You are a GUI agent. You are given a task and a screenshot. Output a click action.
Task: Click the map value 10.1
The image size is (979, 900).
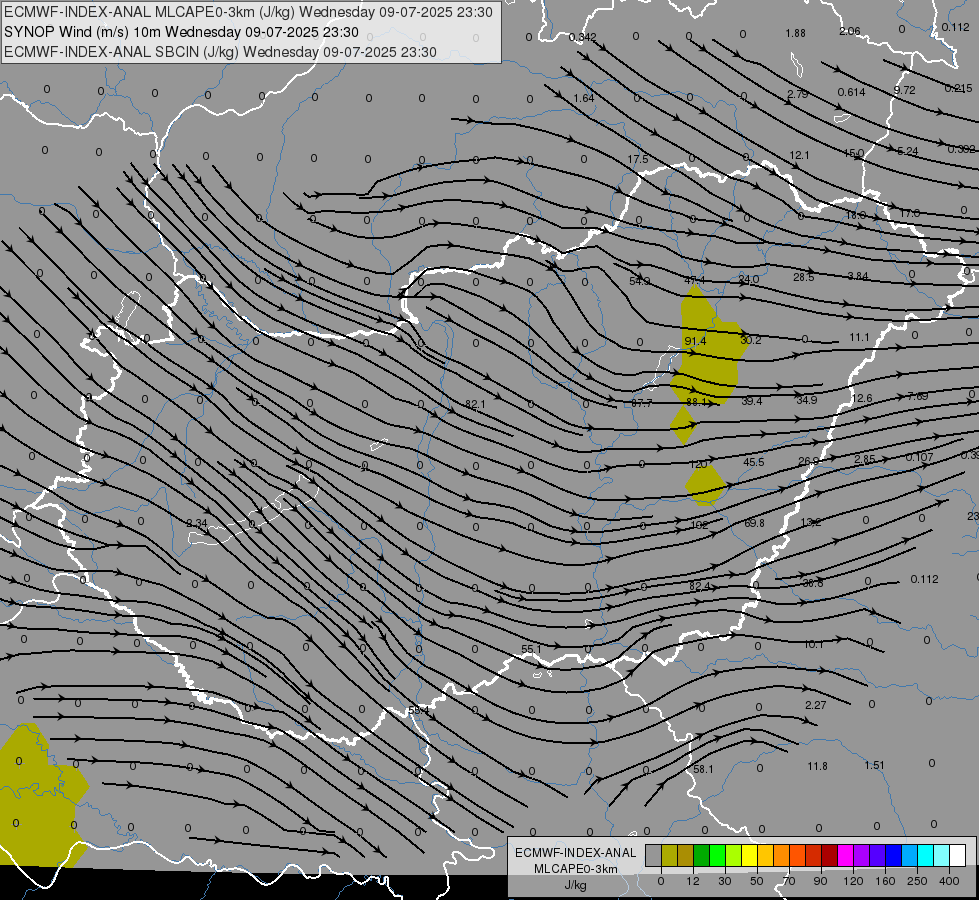point(814,644)
